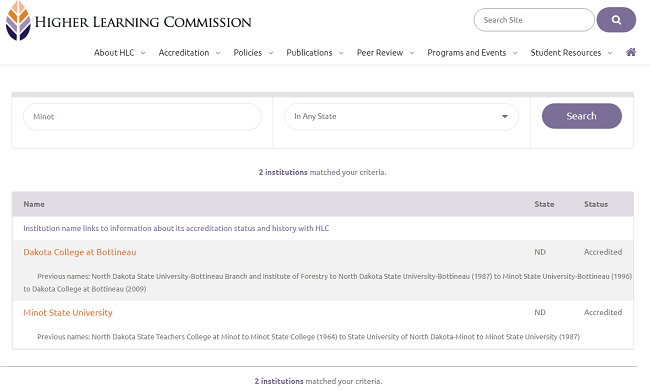Open the Dakota College at Bottineau link
The width and height of the screenshot is (650, 391).
(80, 252)
